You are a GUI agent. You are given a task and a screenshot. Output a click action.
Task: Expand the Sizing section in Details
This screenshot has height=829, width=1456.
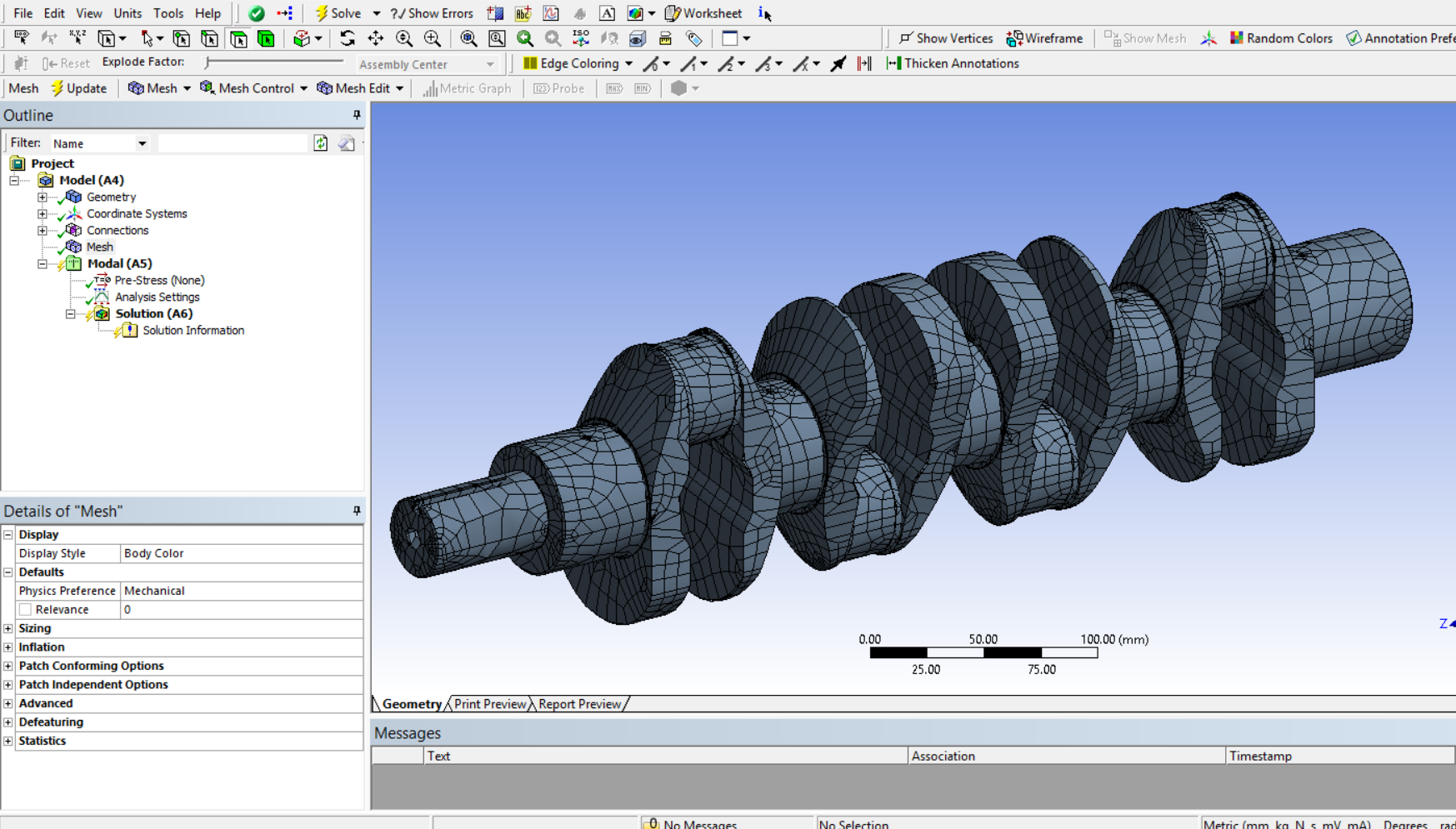8,628
